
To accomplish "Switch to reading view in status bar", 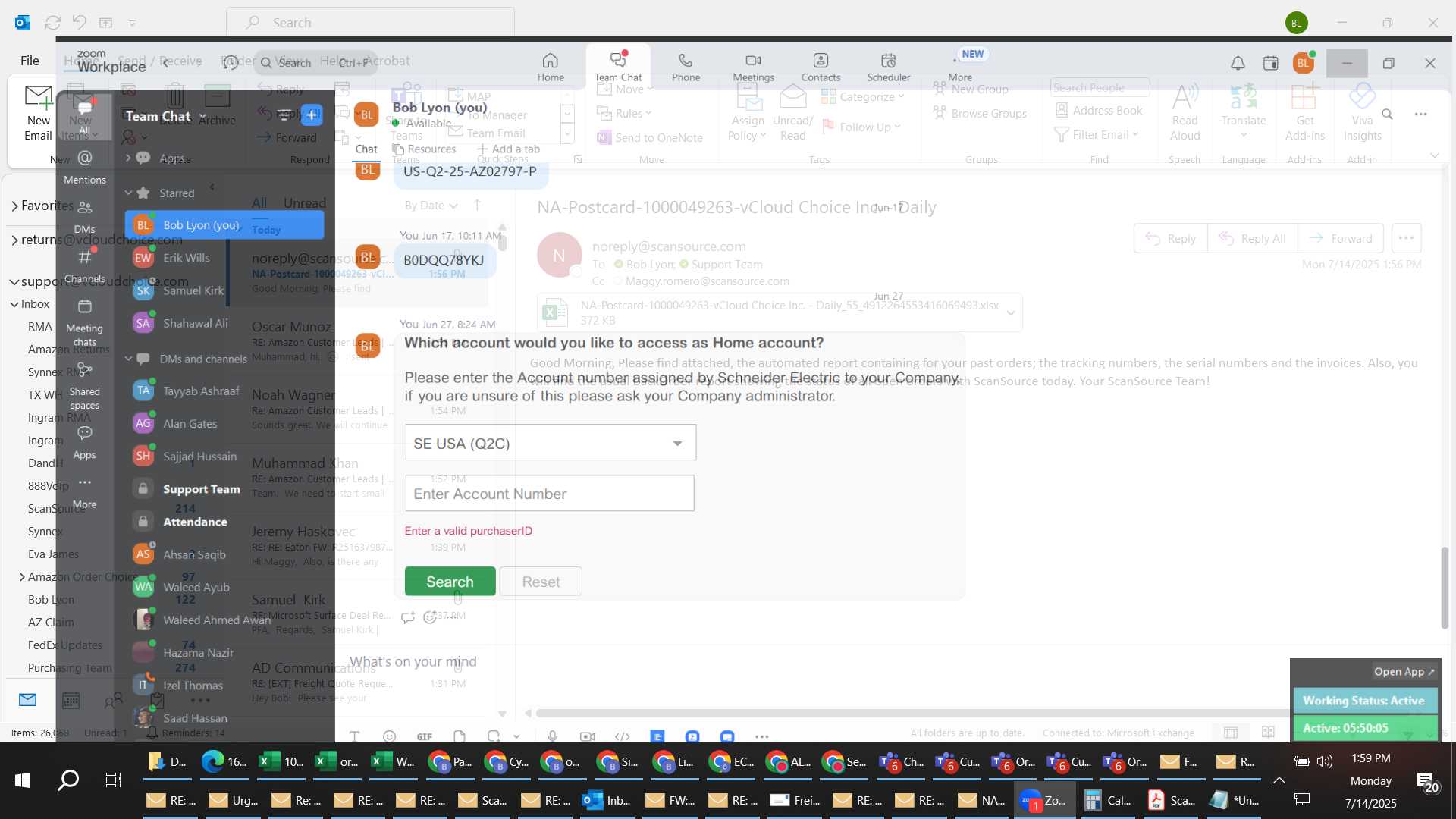I will [1268, 732].
